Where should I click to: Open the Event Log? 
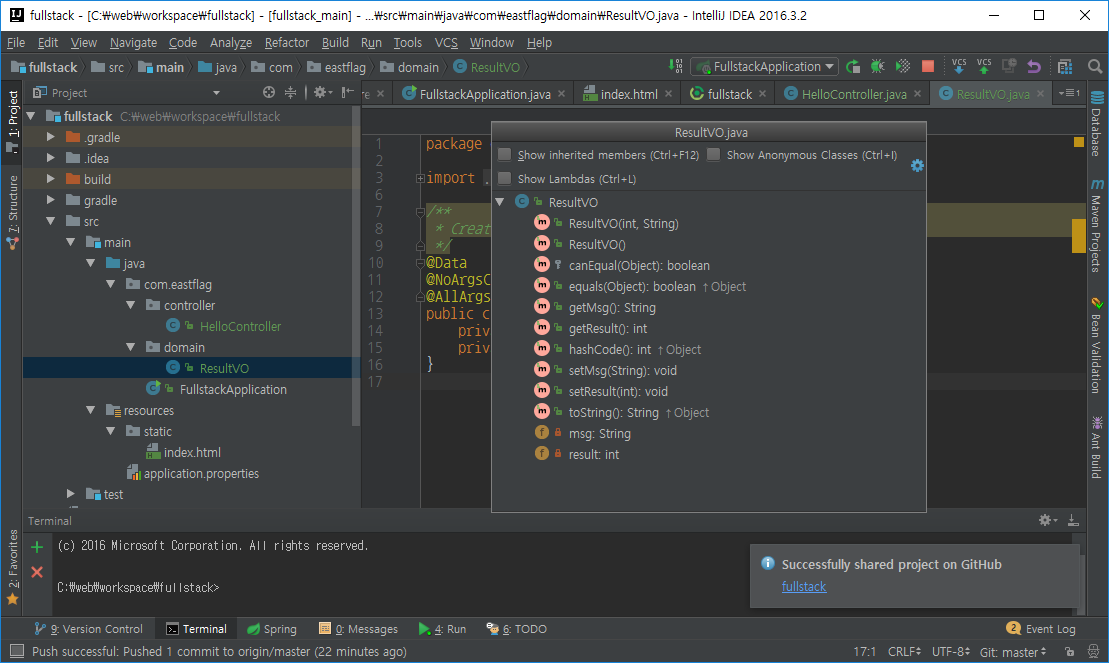pos(1041,628)
